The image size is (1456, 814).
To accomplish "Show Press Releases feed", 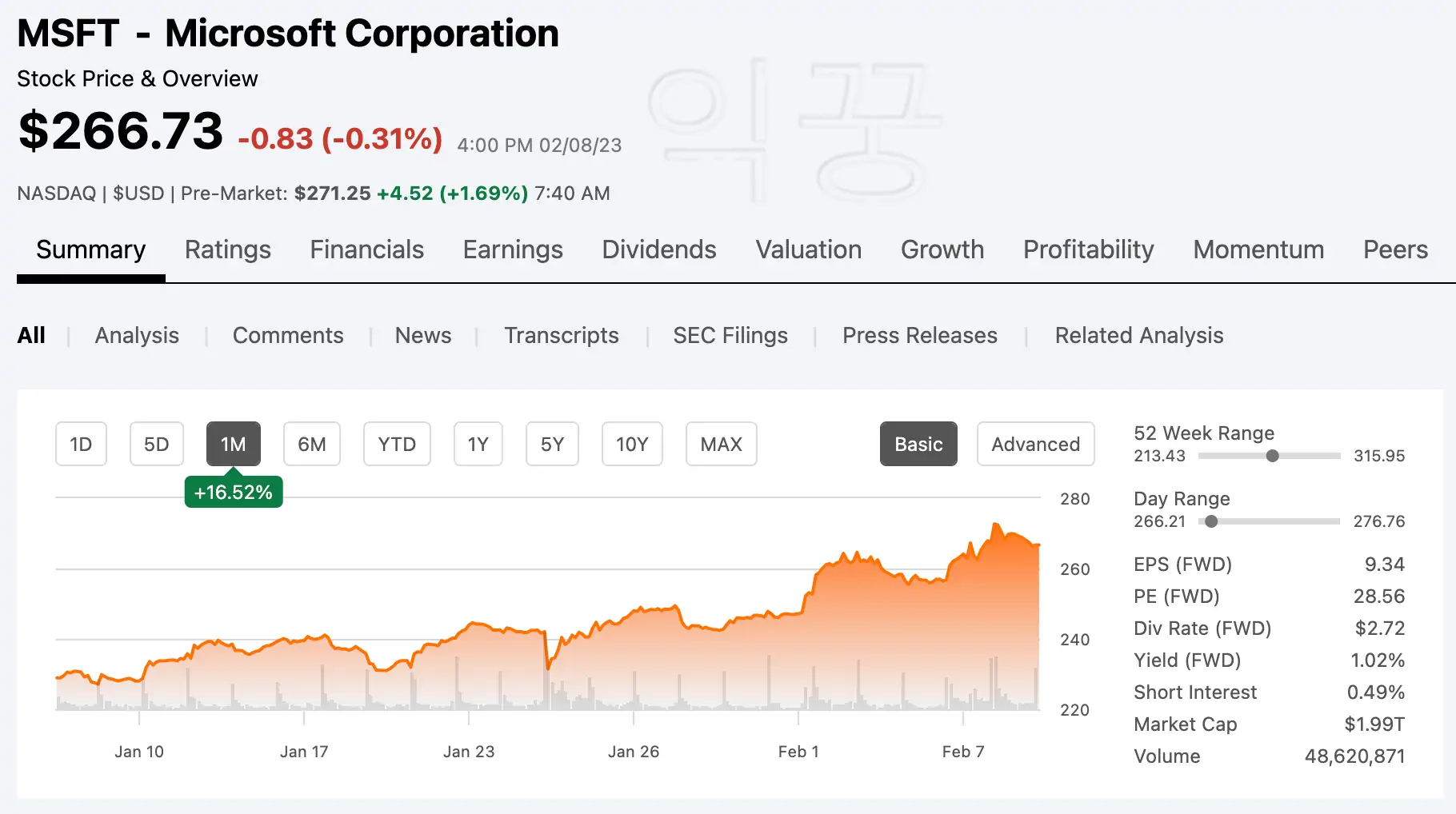I will [x=919, y=335].
